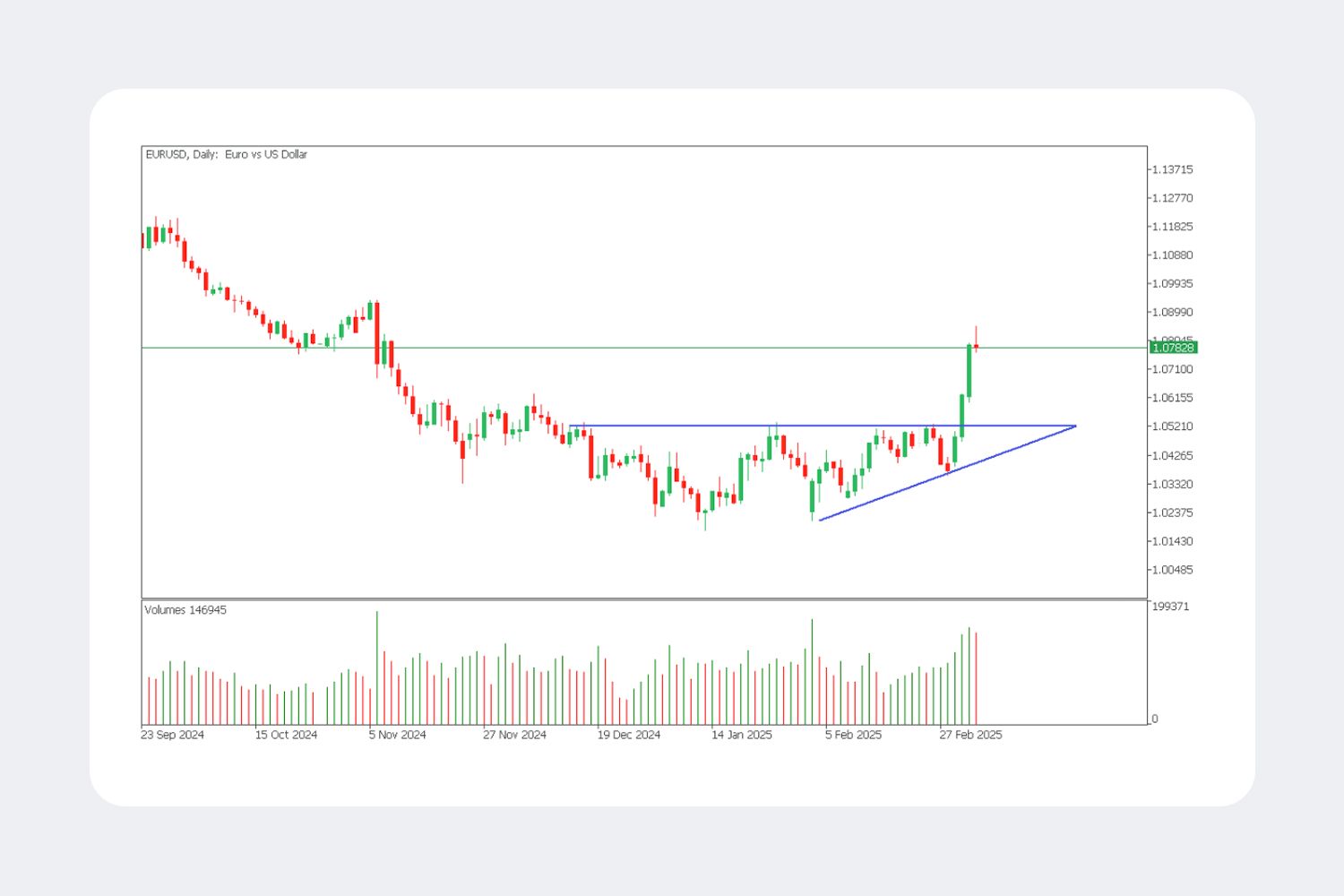Click the 5 Nov 2024 date label
The height and width of the screenshot is (896, 1344).
(397, 735)
